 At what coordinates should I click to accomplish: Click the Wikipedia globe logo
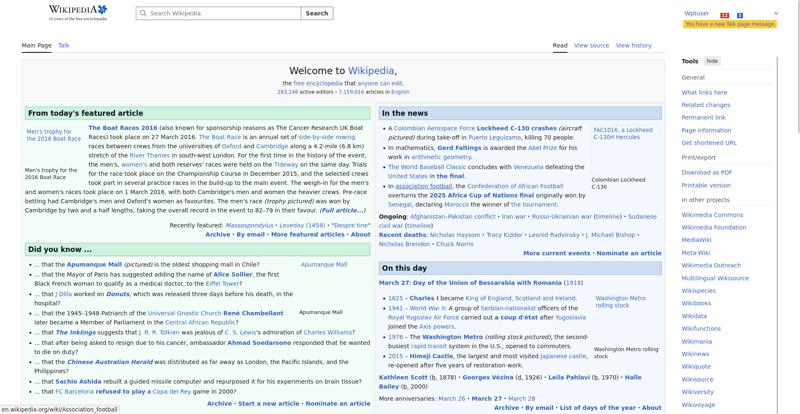(x=78, y=12)
